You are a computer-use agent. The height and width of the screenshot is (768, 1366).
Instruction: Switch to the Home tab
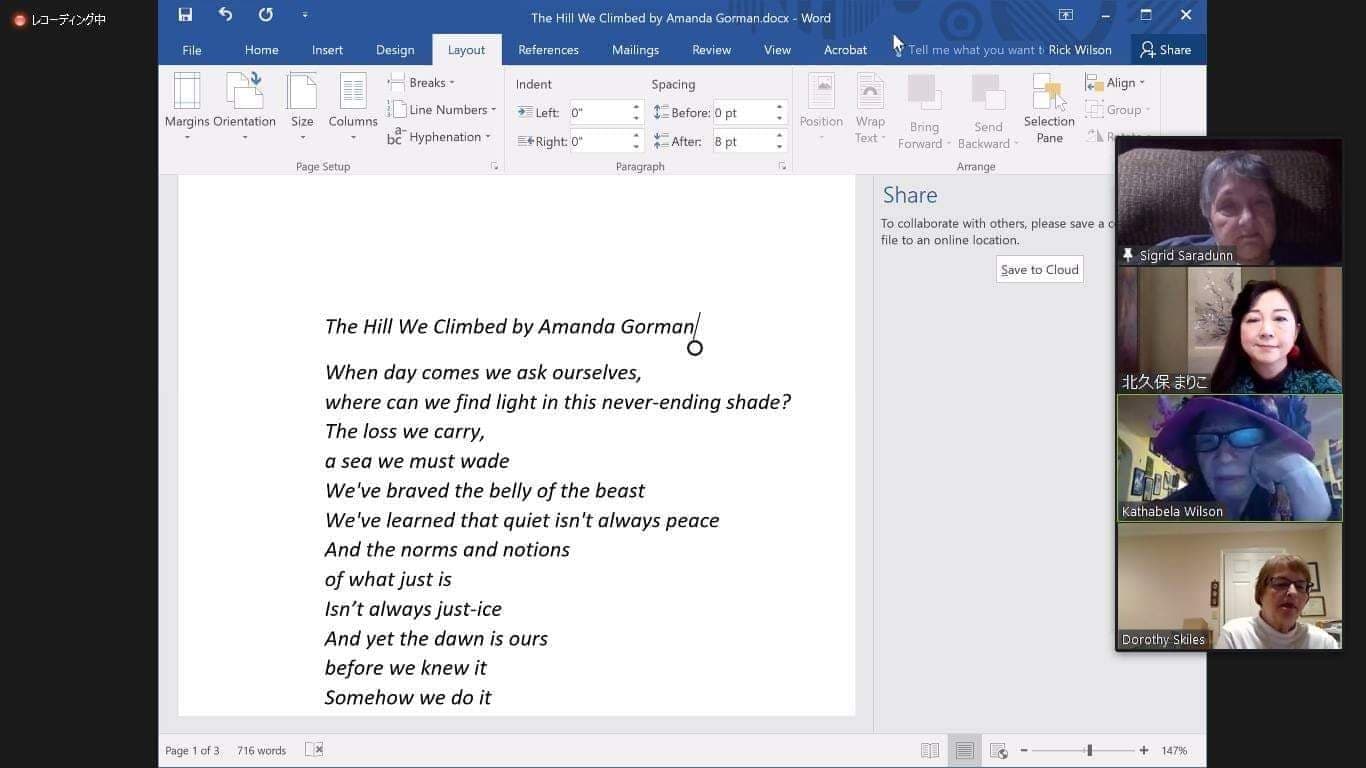262,50
